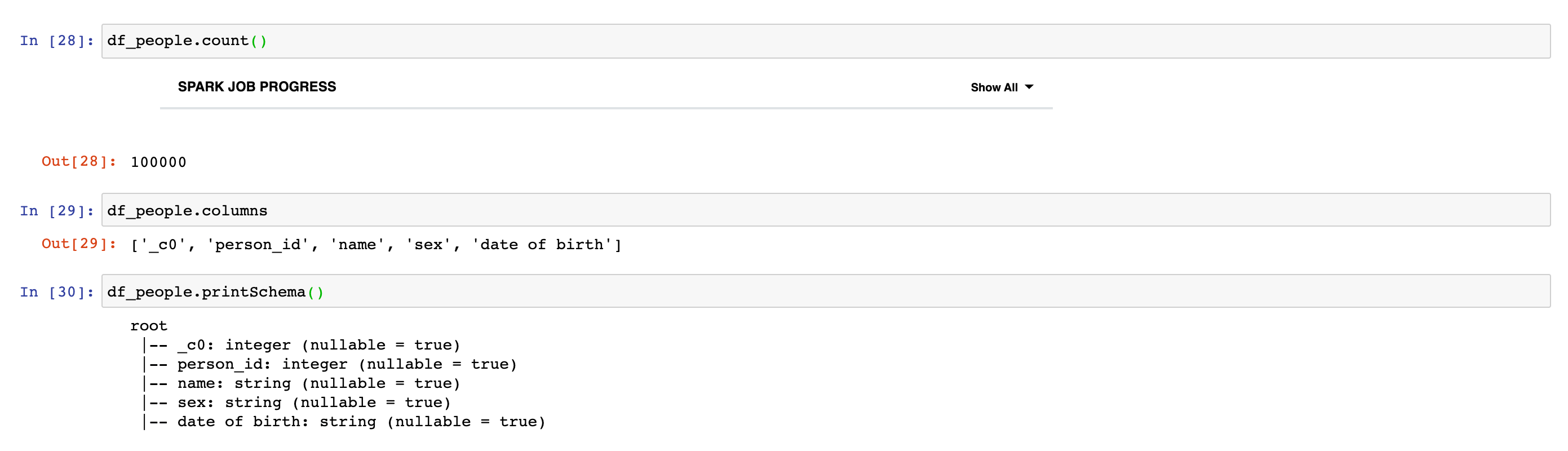Click the column names list output

tap(375, 245)
